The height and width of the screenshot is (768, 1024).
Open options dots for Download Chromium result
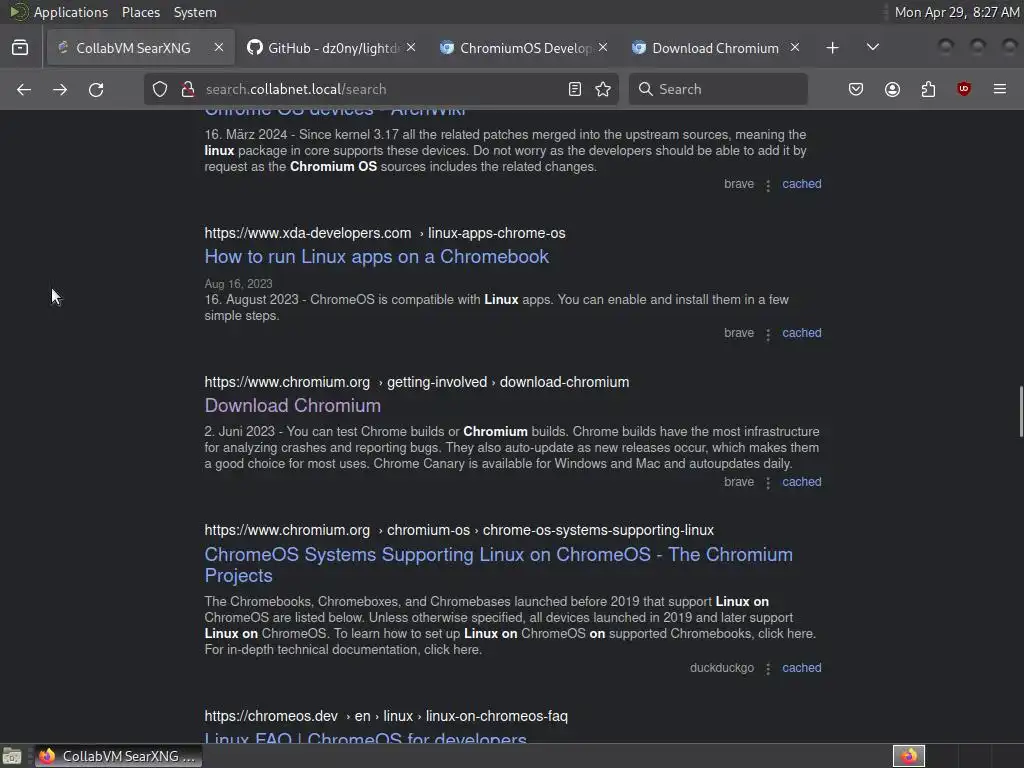click(x=768, y=483)
